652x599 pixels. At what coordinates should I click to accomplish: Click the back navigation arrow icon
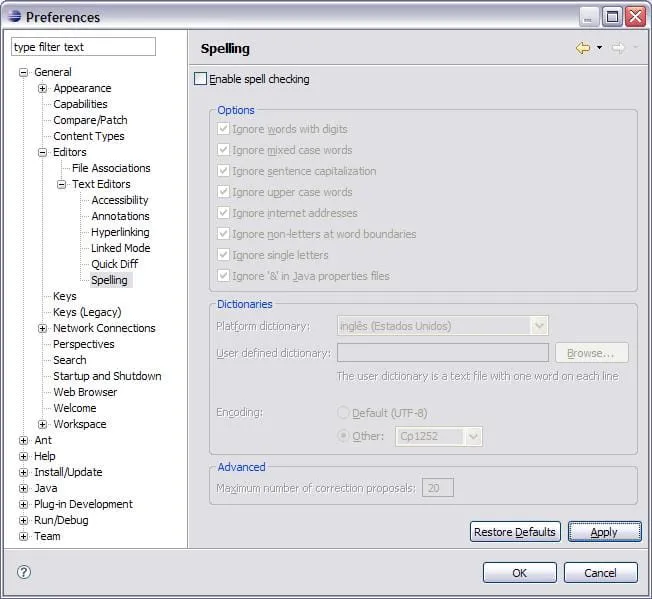(583, 48)
